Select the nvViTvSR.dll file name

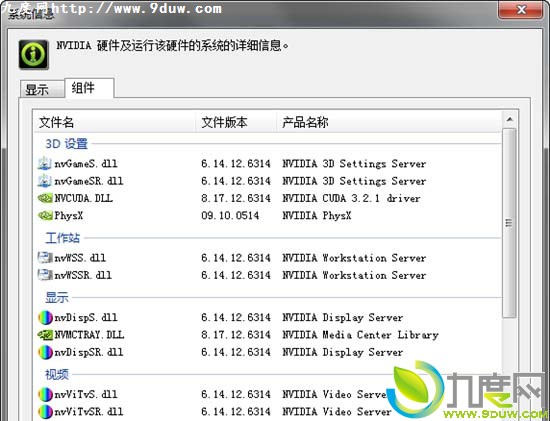click(x=89, y=412)
